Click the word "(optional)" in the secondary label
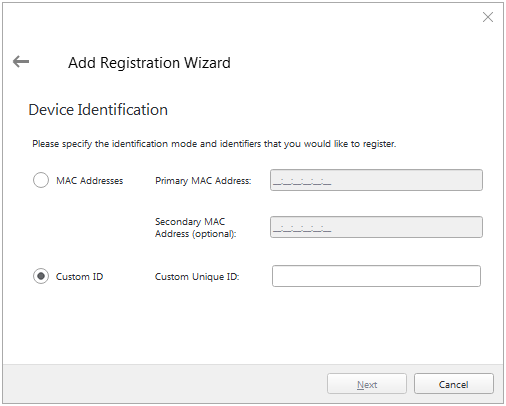The width and height of the screenshot is (506, 406). 214,234
